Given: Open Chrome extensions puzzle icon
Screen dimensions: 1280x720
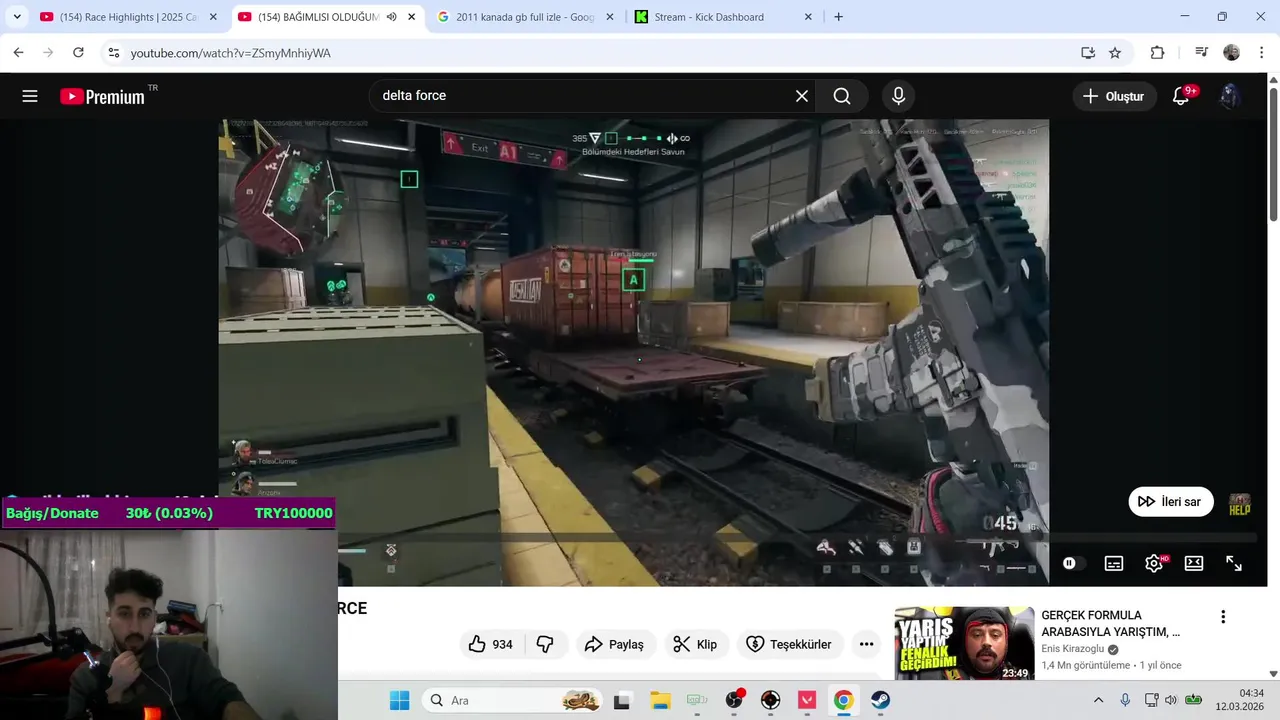Looking at the screenshot, I should click(1158, 53).
